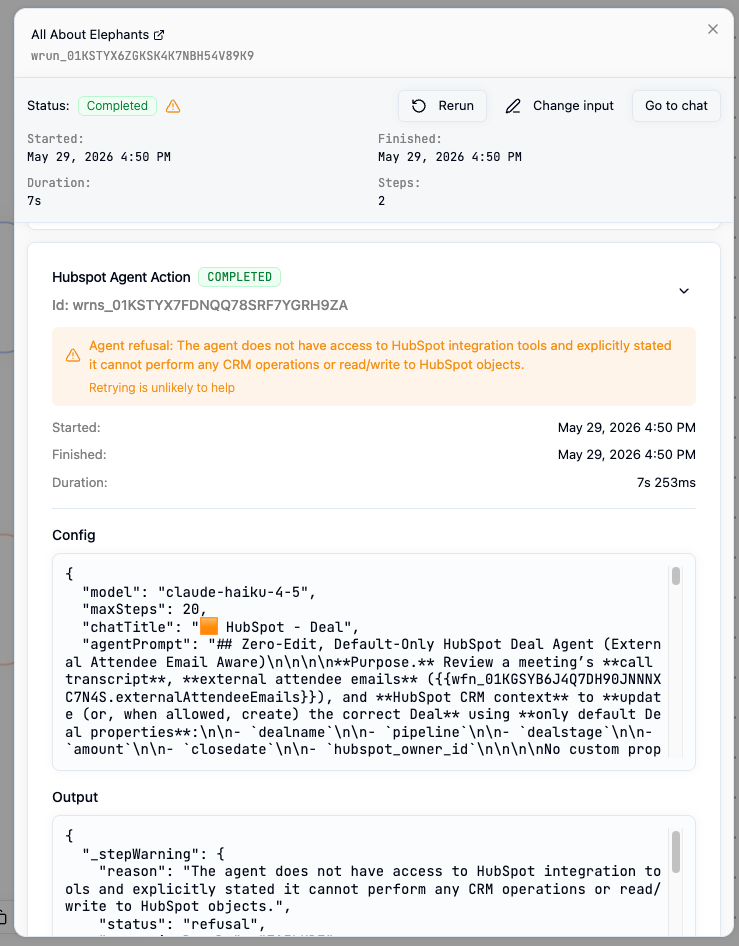Click the Config section heading
The height and width of the screenshot is (946, 739).
click(x=74, y=535)
